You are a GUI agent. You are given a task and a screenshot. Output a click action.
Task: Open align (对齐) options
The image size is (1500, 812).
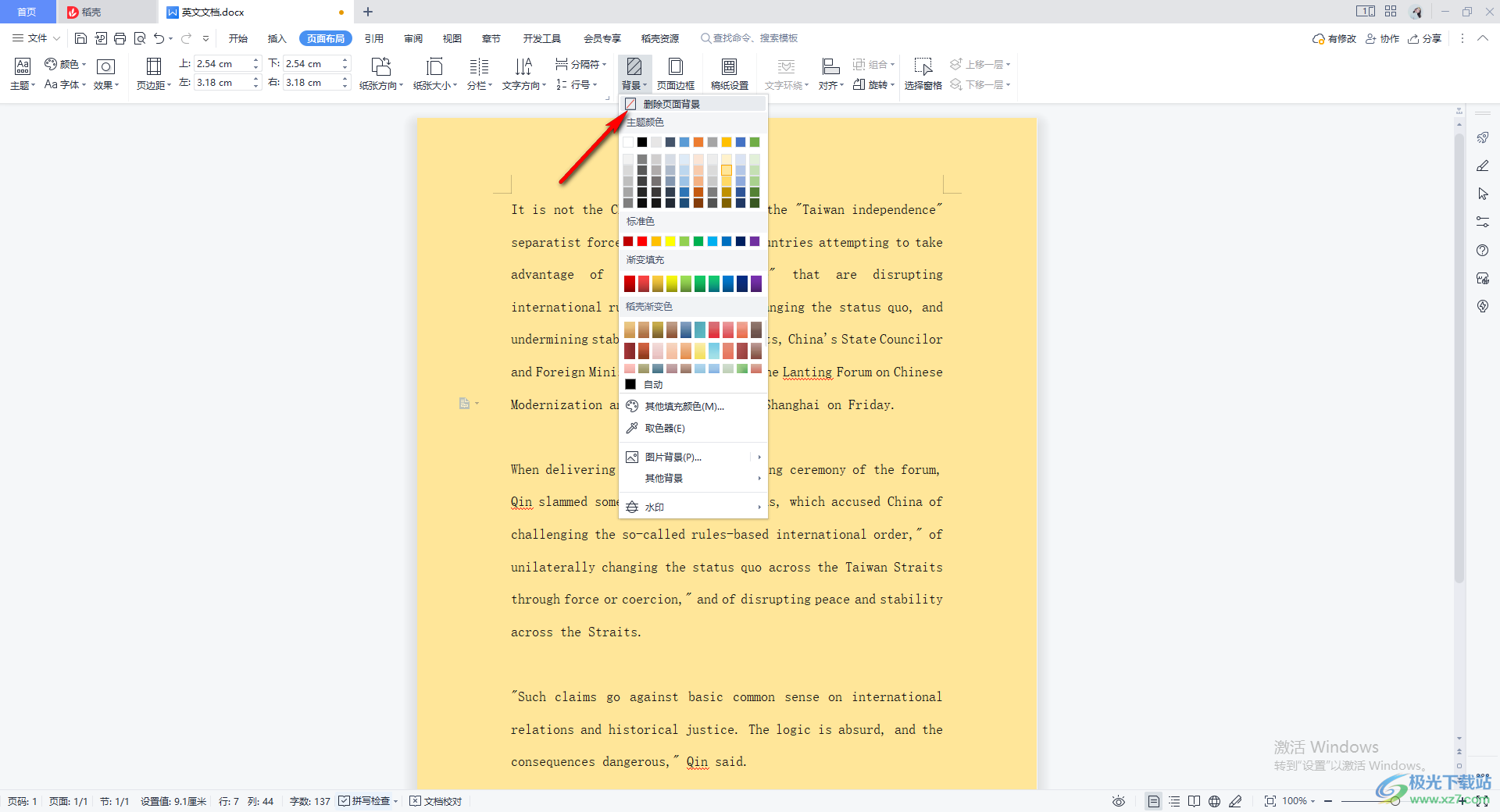(831, 73)
